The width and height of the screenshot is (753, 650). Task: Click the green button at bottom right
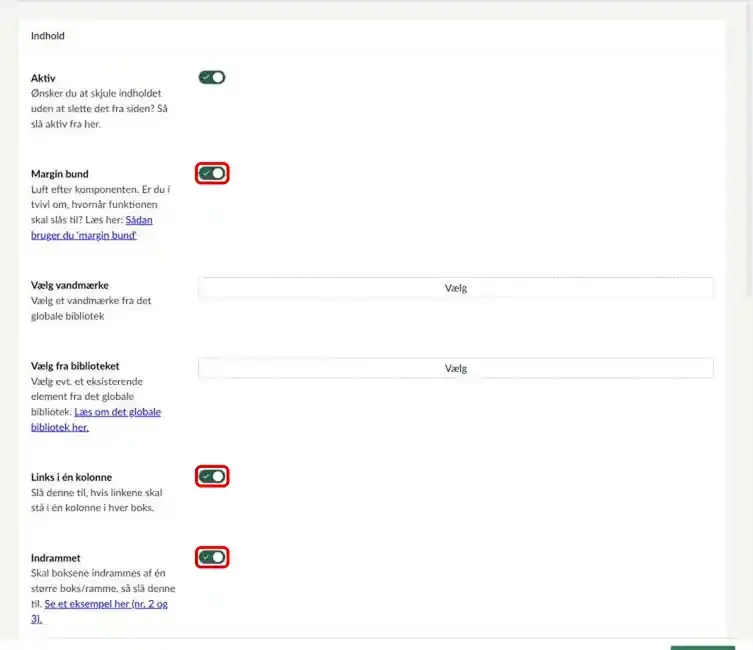703,648
